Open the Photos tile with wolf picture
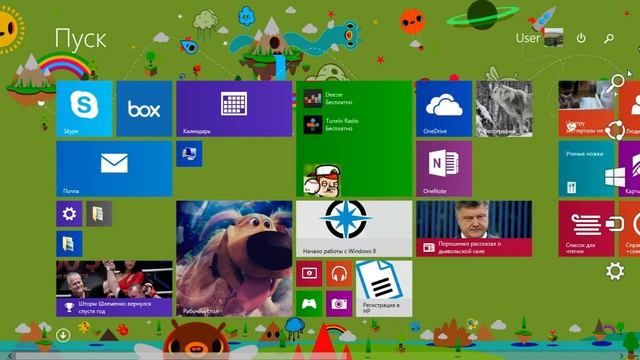The height and width of the screenshot is (360, 640). pos(504,109)
